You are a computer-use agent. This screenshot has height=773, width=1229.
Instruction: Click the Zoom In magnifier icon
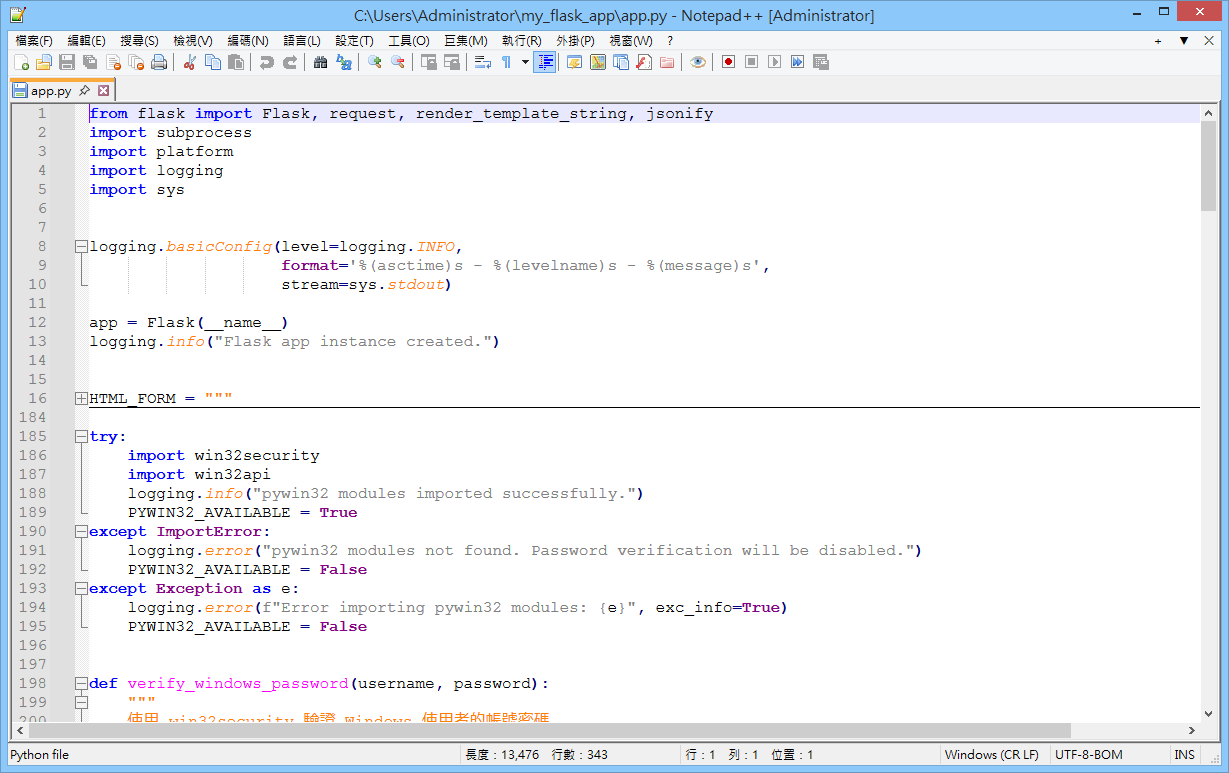coord(375,62)
